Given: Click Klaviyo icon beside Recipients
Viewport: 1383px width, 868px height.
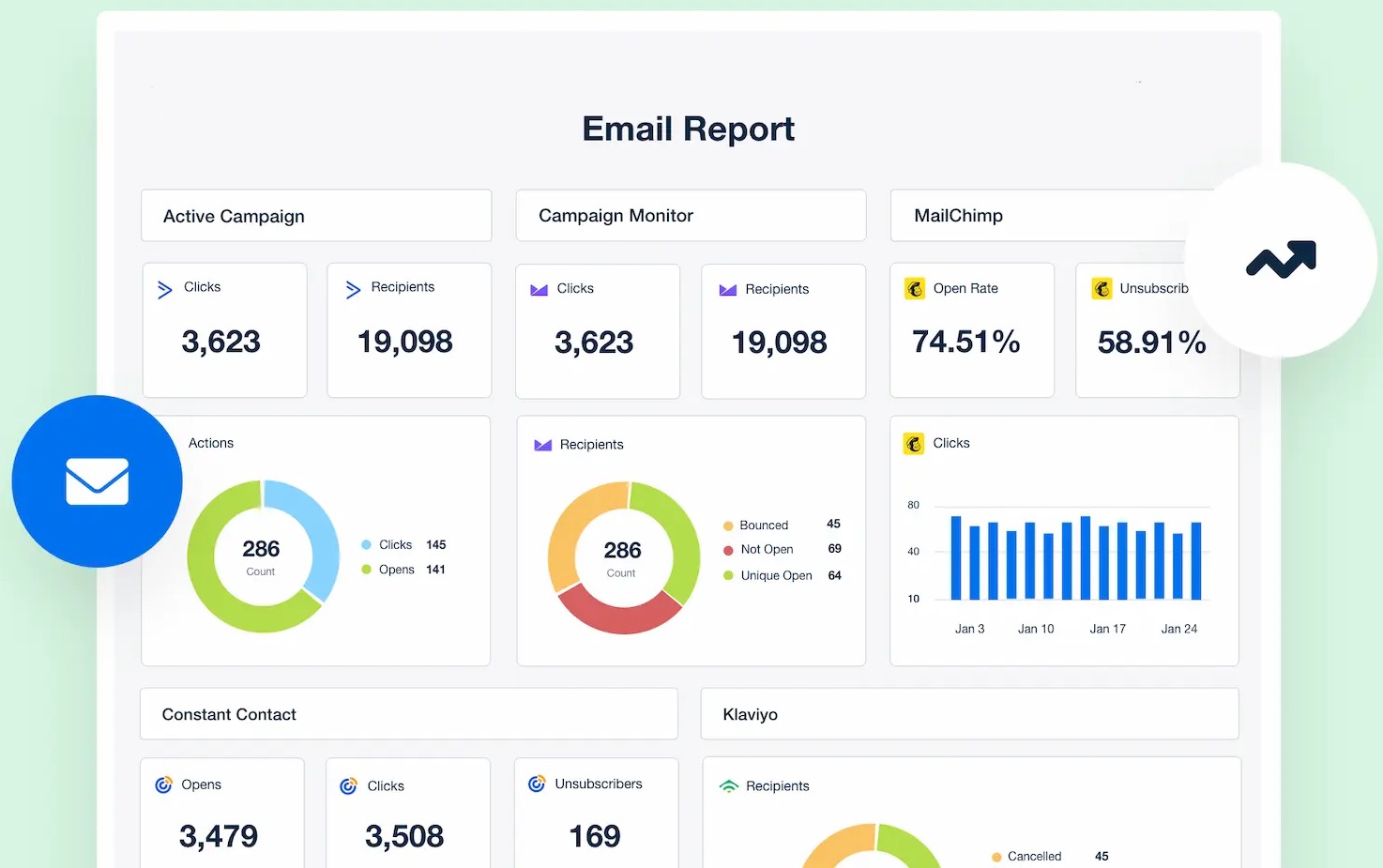Looking at the screenshot, I should [x=728, y=786].
